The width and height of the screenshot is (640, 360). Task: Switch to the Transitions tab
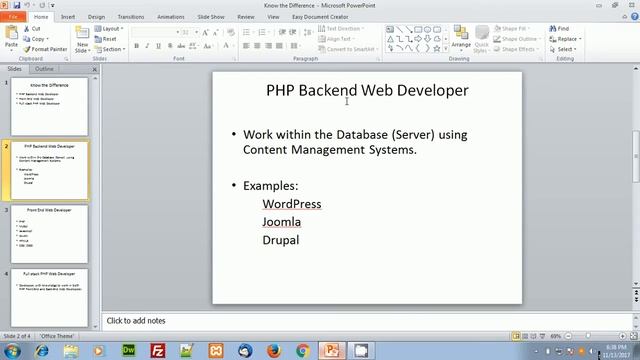pyautogui.click(x=131, y=17)
